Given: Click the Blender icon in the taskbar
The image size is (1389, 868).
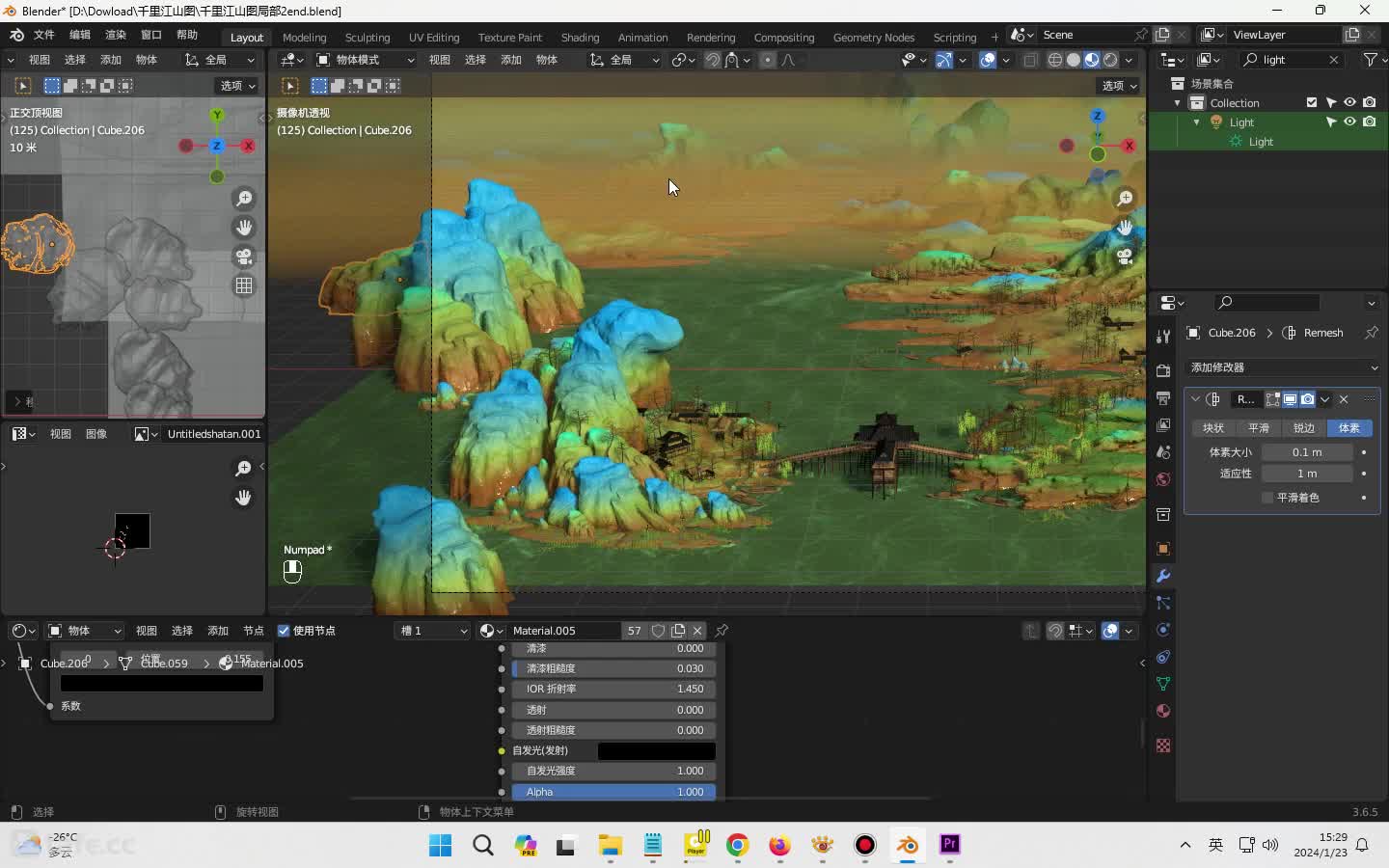Looking at the screenshot, I should 908,845.
